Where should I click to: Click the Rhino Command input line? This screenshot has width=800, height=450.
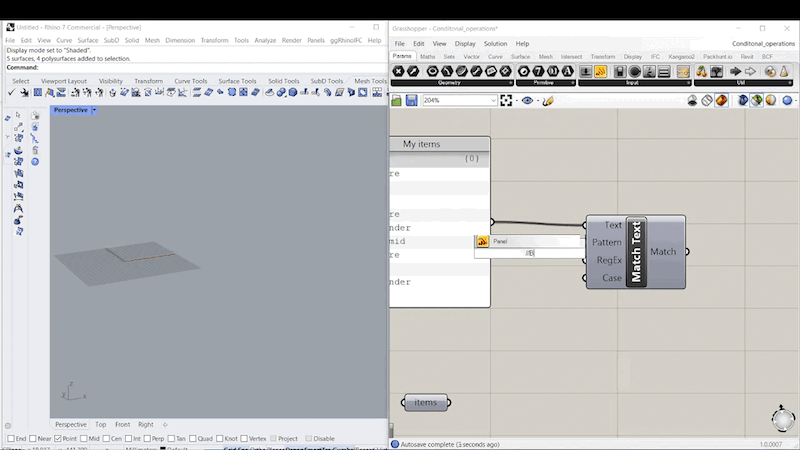click(x=196, y=67)
